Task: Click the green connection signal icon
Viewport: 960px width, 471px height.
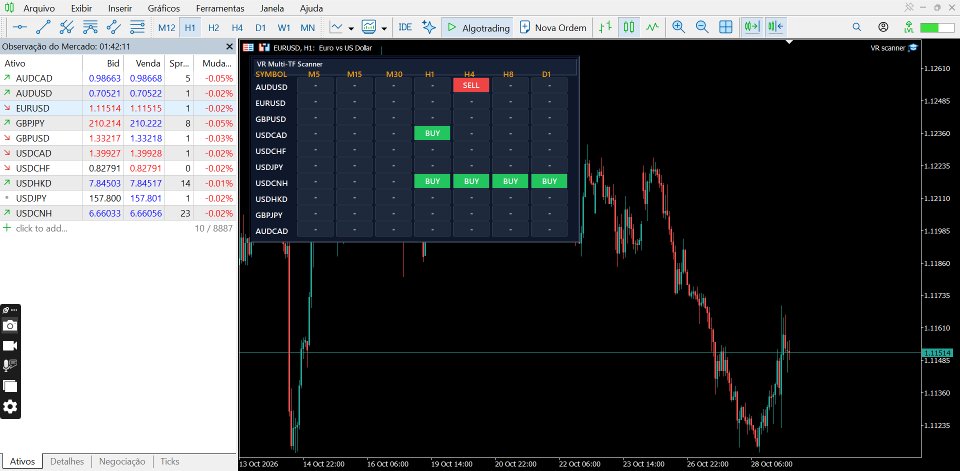Action: coord(909,27)
